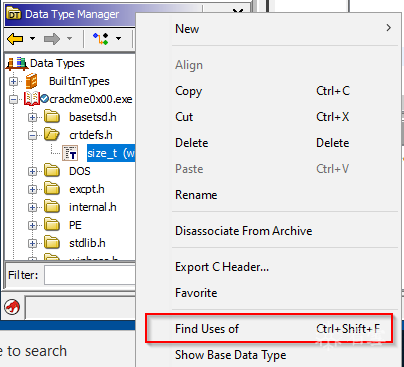The height and width of the screenshot is (367, 404).
Task: Expand the basetsd.h folder
Action: coord(32,117)
